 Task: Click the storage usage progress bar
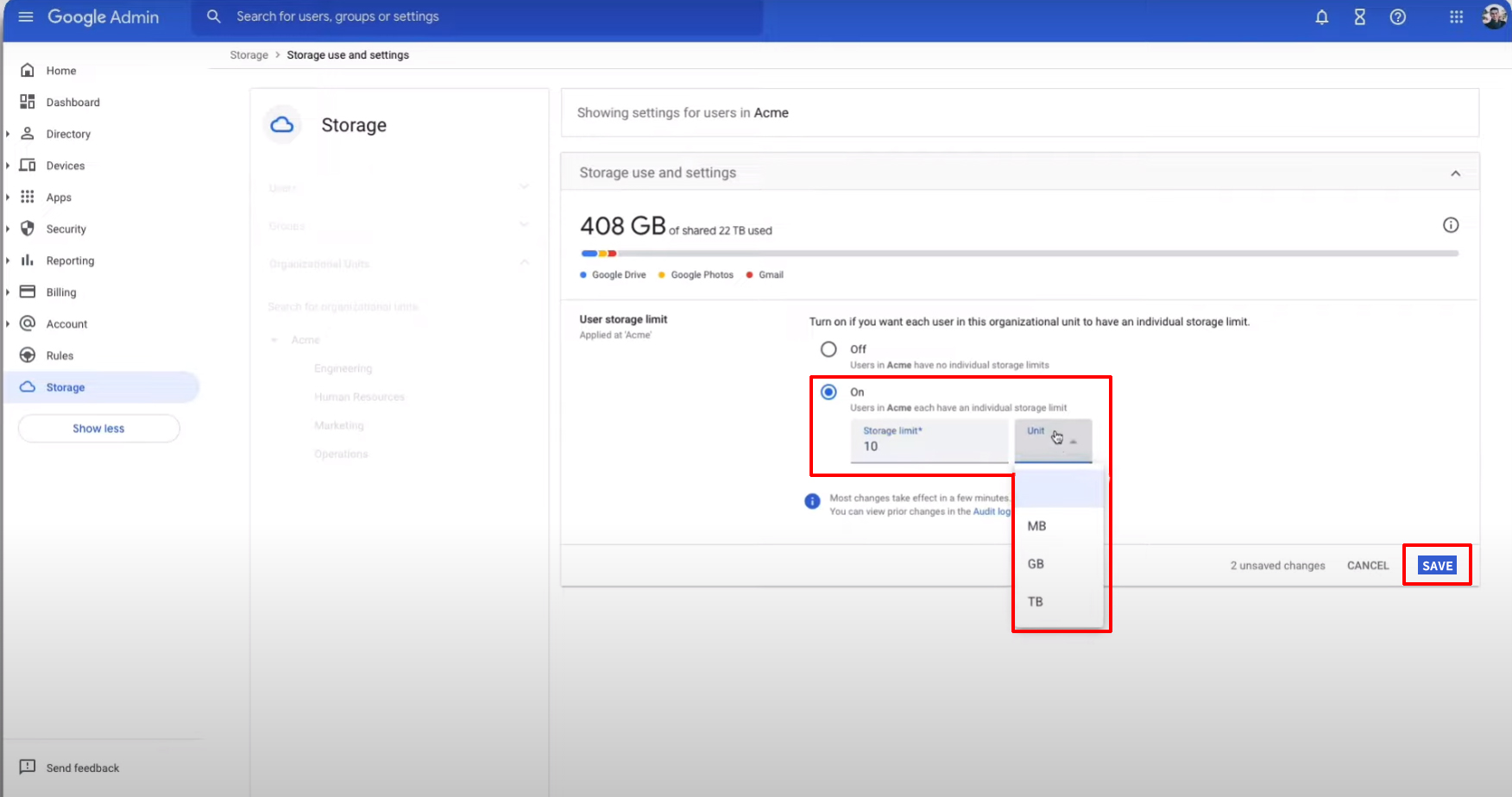click(x=1018, y=254)
